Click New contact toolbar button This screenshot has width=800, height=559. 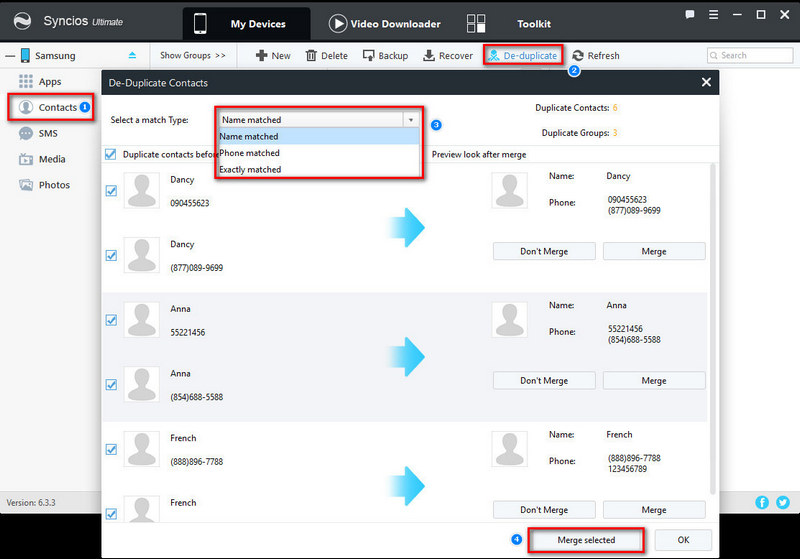[273, 56]
